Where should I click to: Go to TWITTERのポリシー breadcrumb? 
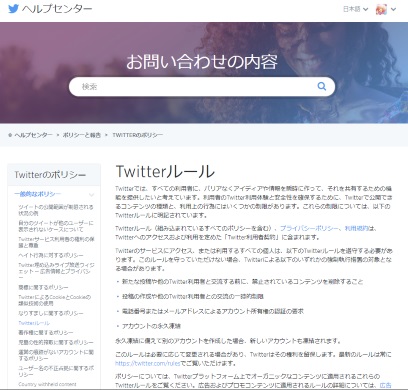click(138, 135)
